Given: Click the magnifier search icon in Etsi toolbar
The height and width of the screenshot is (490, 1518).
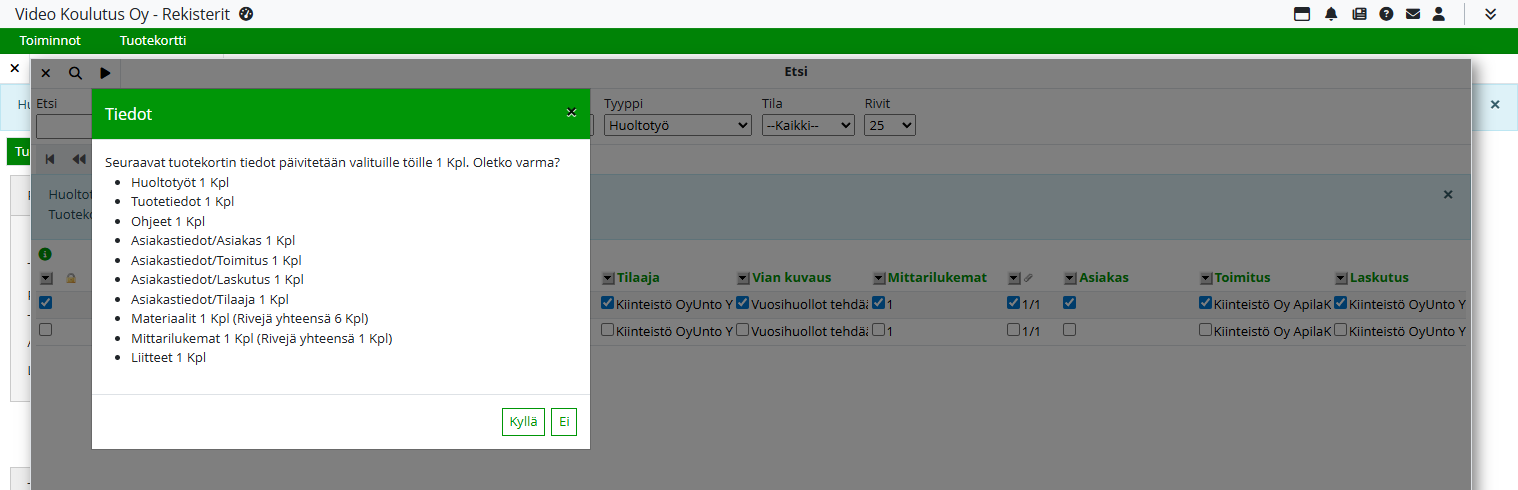Looking at the screenshot, I should [75, 73].
